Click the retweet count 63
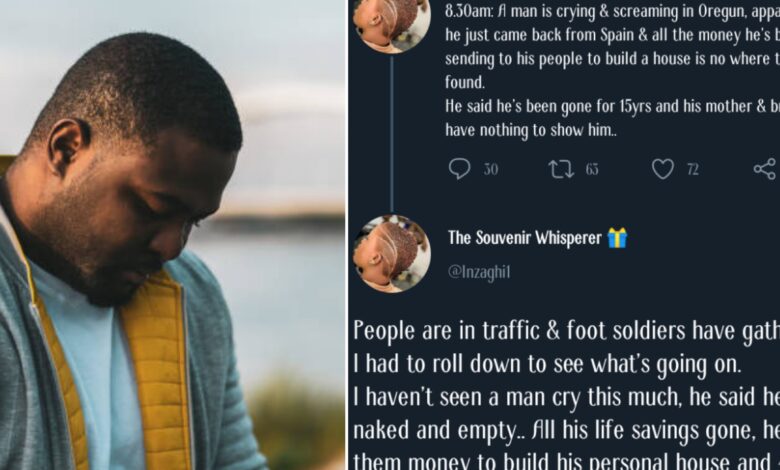 [x=592, y=170]
